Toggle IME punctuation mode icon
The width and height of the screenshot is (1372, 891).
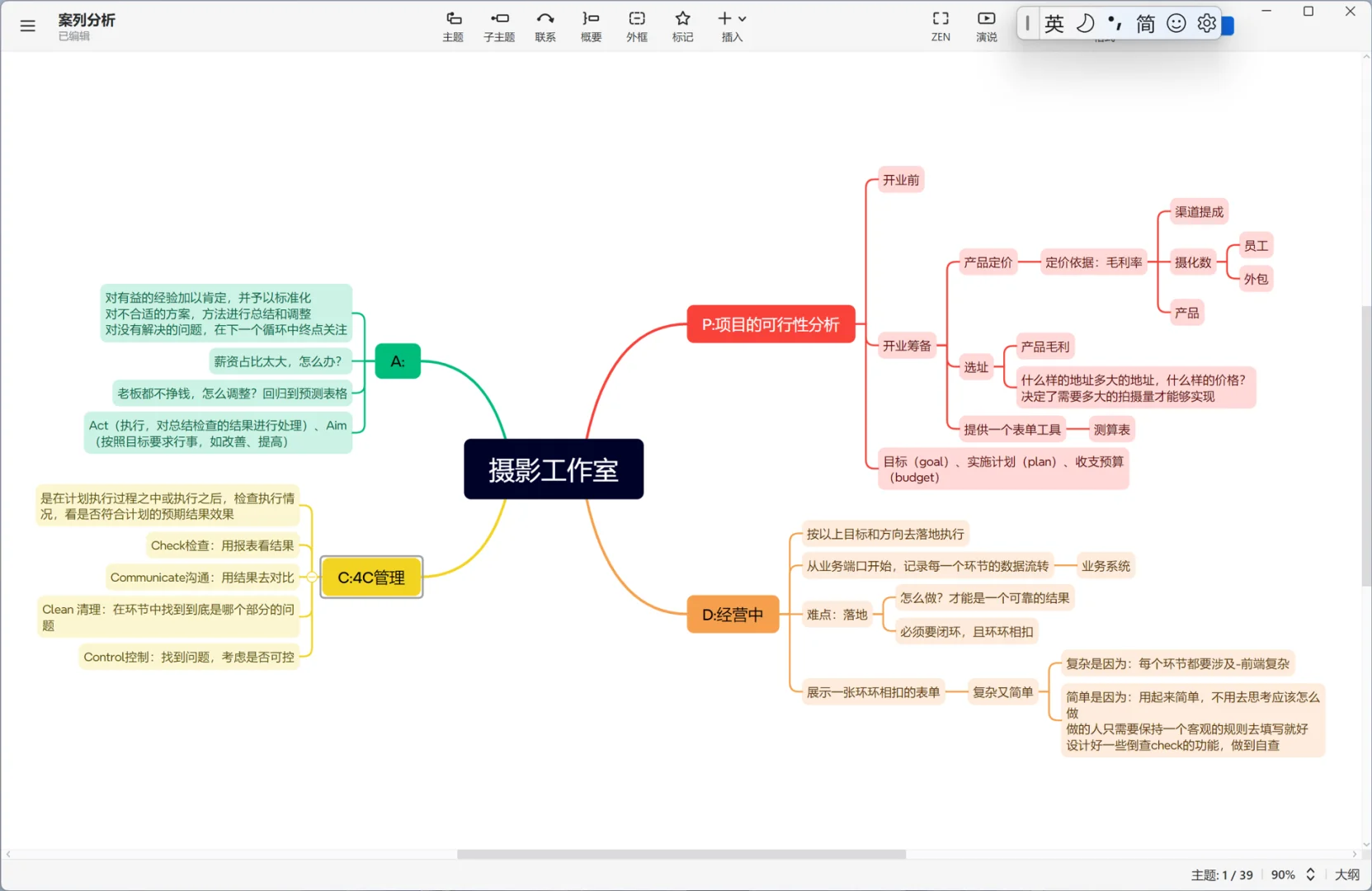coord(1115,23)
